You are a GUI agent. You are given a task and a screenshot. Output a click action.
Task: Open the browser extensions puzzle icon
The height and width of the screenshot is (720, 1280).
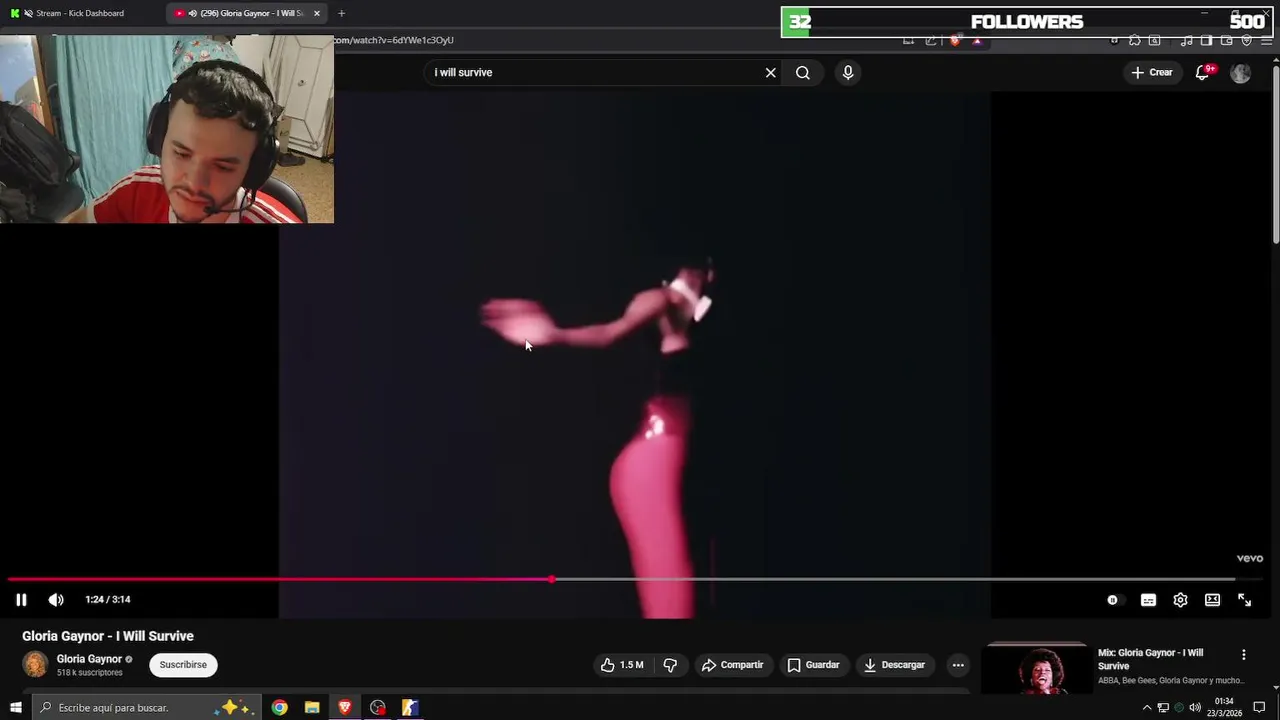1134,40
